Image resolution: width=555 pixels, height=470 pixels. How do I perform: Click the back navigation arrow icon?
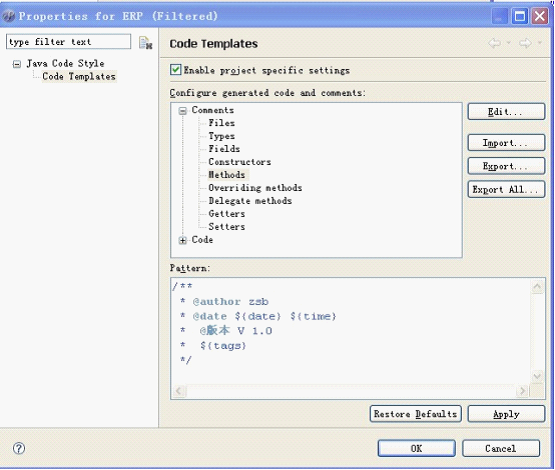tap(494, 43)
